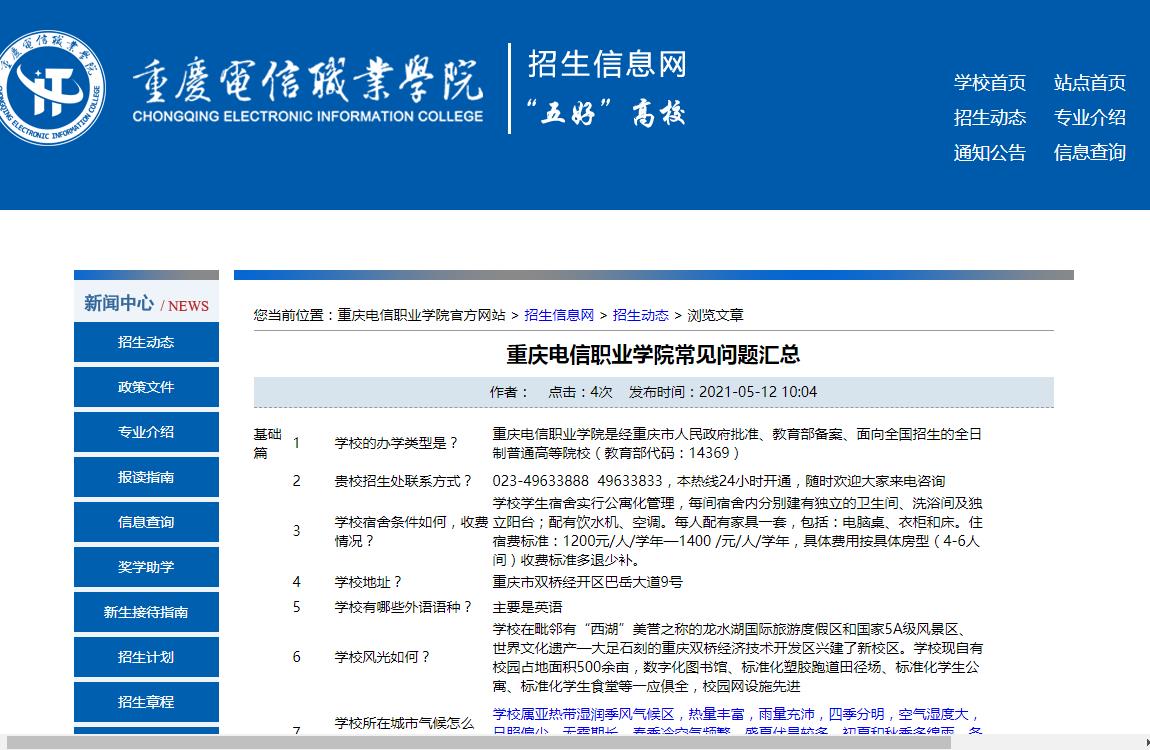Open 政策文件 in the left sidebar
The image size is (1150, 750).
point(146,387)
